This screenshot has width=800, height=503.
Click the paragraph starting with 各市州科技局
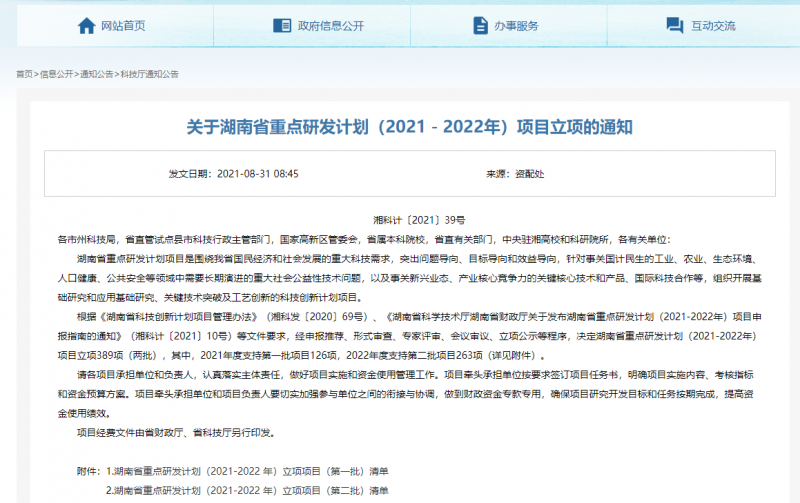pos(365,240)
